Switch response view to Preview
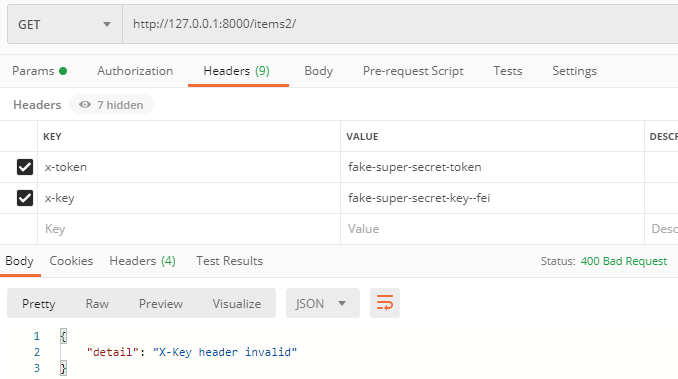The height and width of the screenshot is (379, 678). tap(160, 303)
